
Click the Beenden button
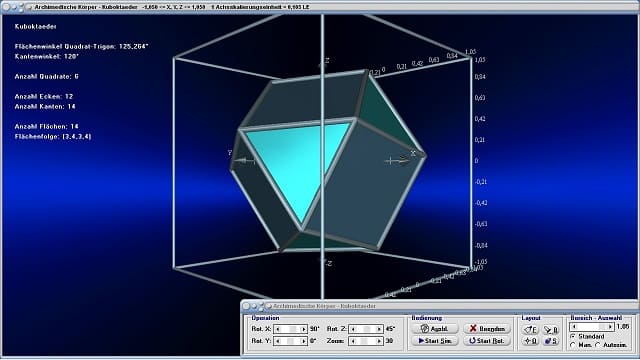(x=487, y=329)
